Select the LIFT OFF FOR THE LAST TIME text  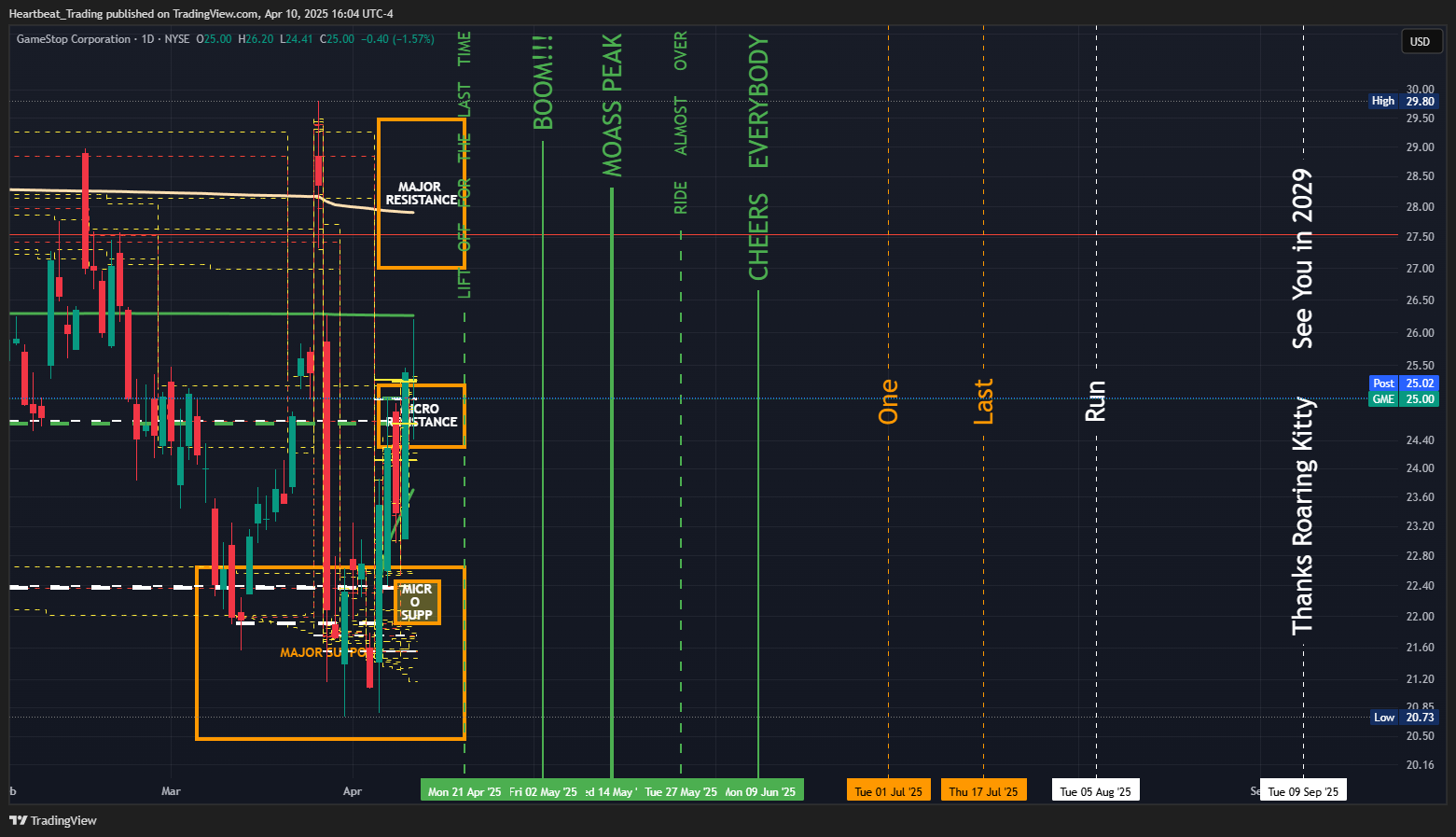click(465, 164)
